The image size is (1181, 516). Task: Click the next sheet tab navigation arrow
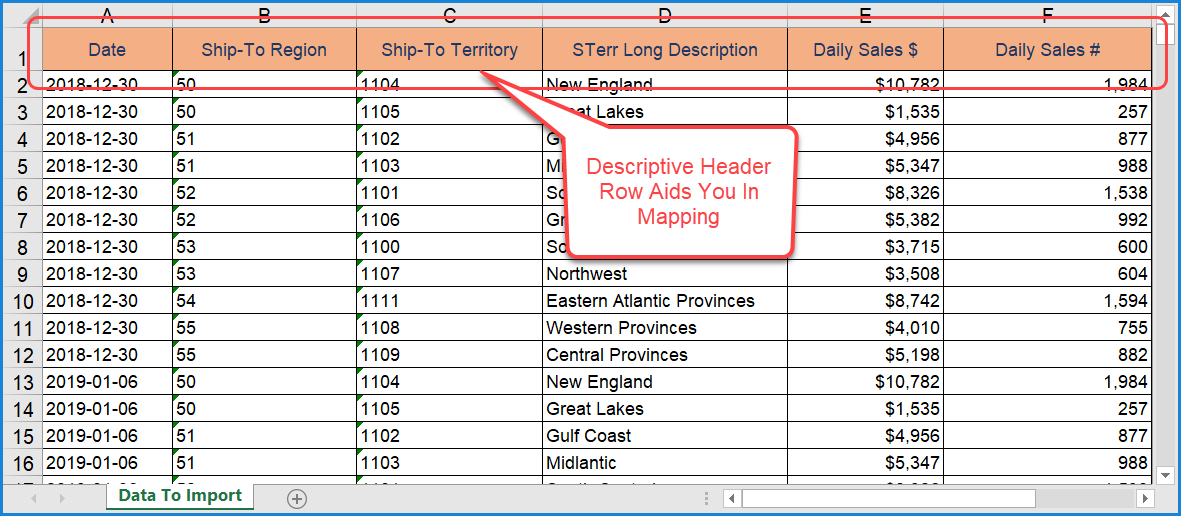63,498
